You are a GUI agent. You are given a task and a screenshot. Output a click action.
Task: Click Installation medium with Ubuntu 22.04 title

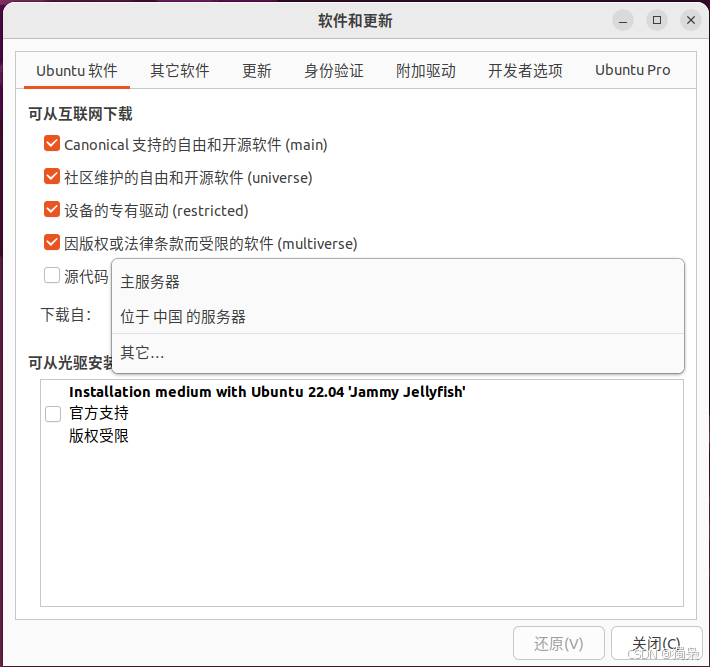(x=267, y=392)
